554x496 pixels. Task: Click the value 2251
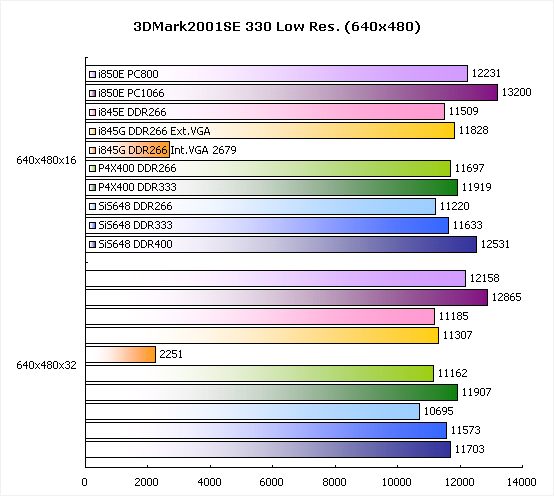[171, 354]
